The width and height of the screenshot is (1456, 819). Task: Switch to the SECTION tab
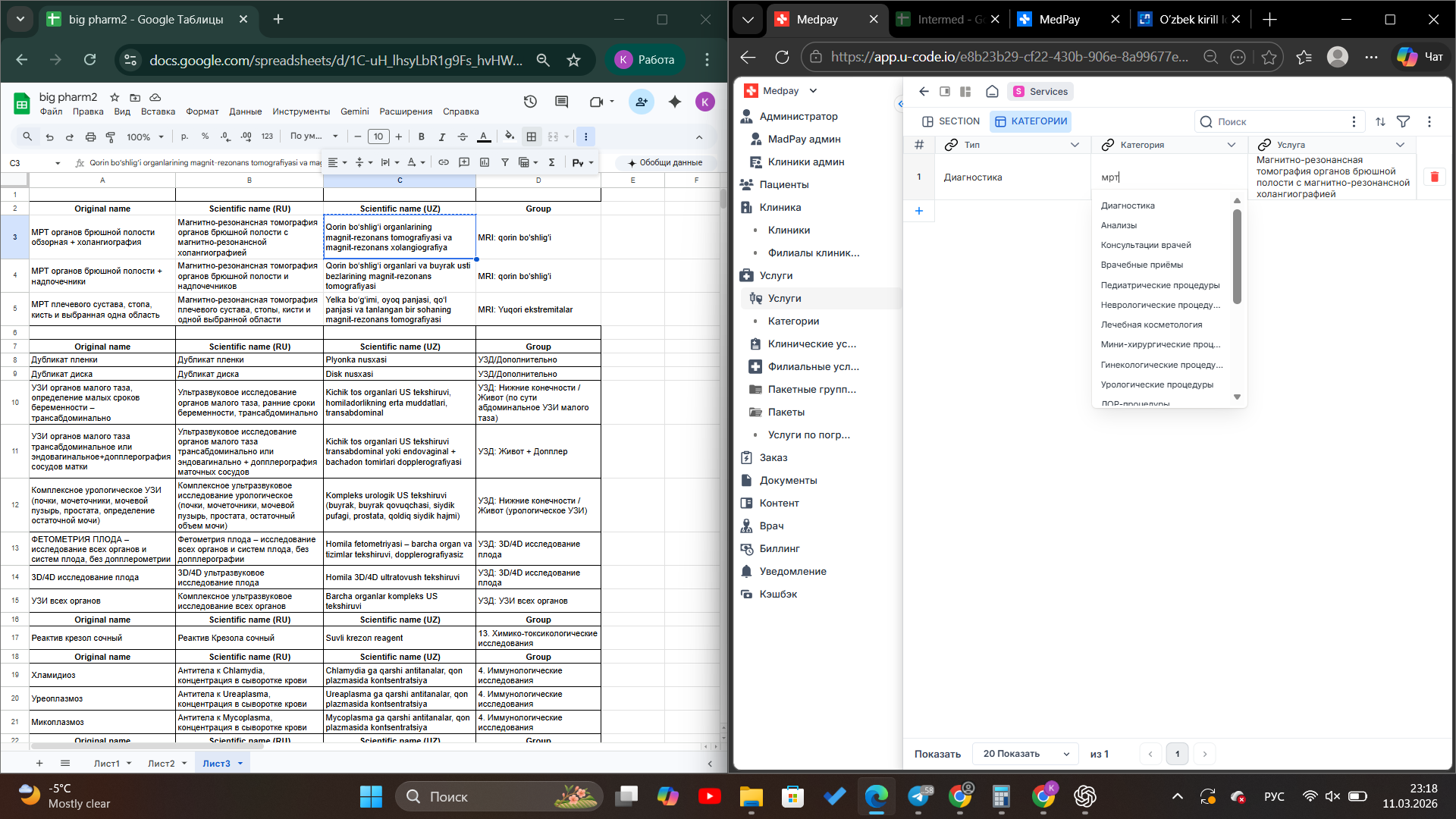950,121
